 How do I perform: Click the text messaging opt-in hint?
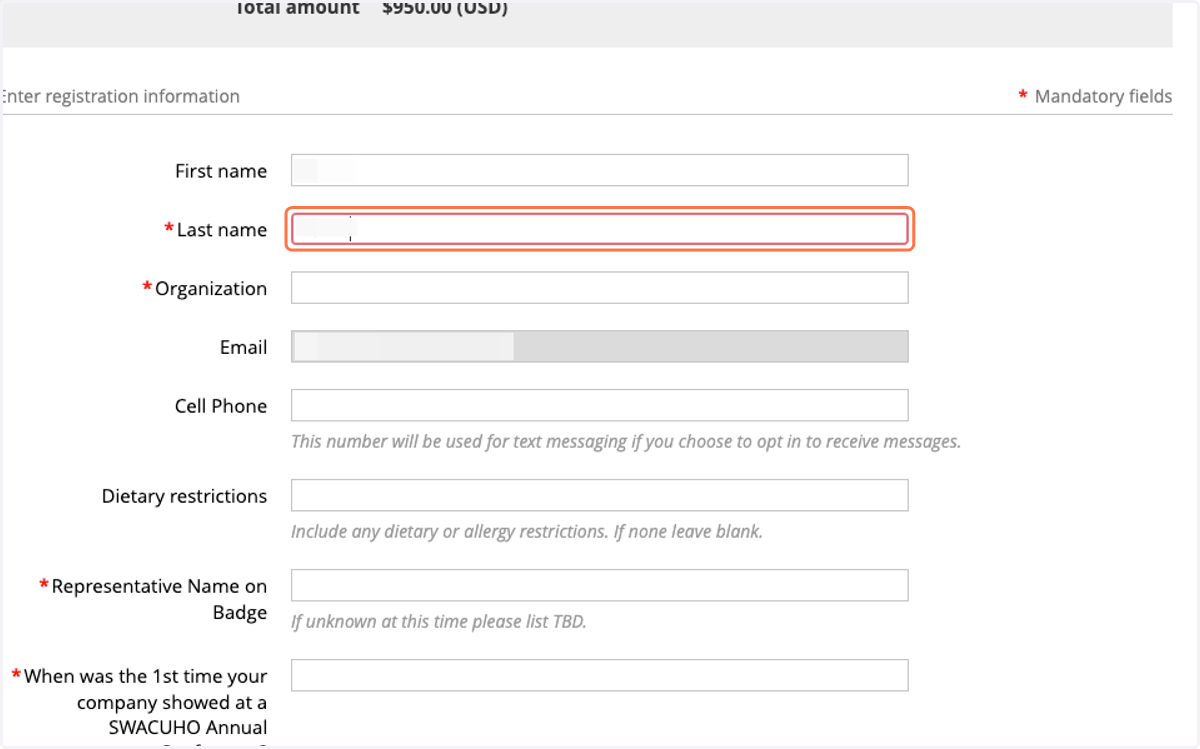pyautogui.click(x=626, y=441)
